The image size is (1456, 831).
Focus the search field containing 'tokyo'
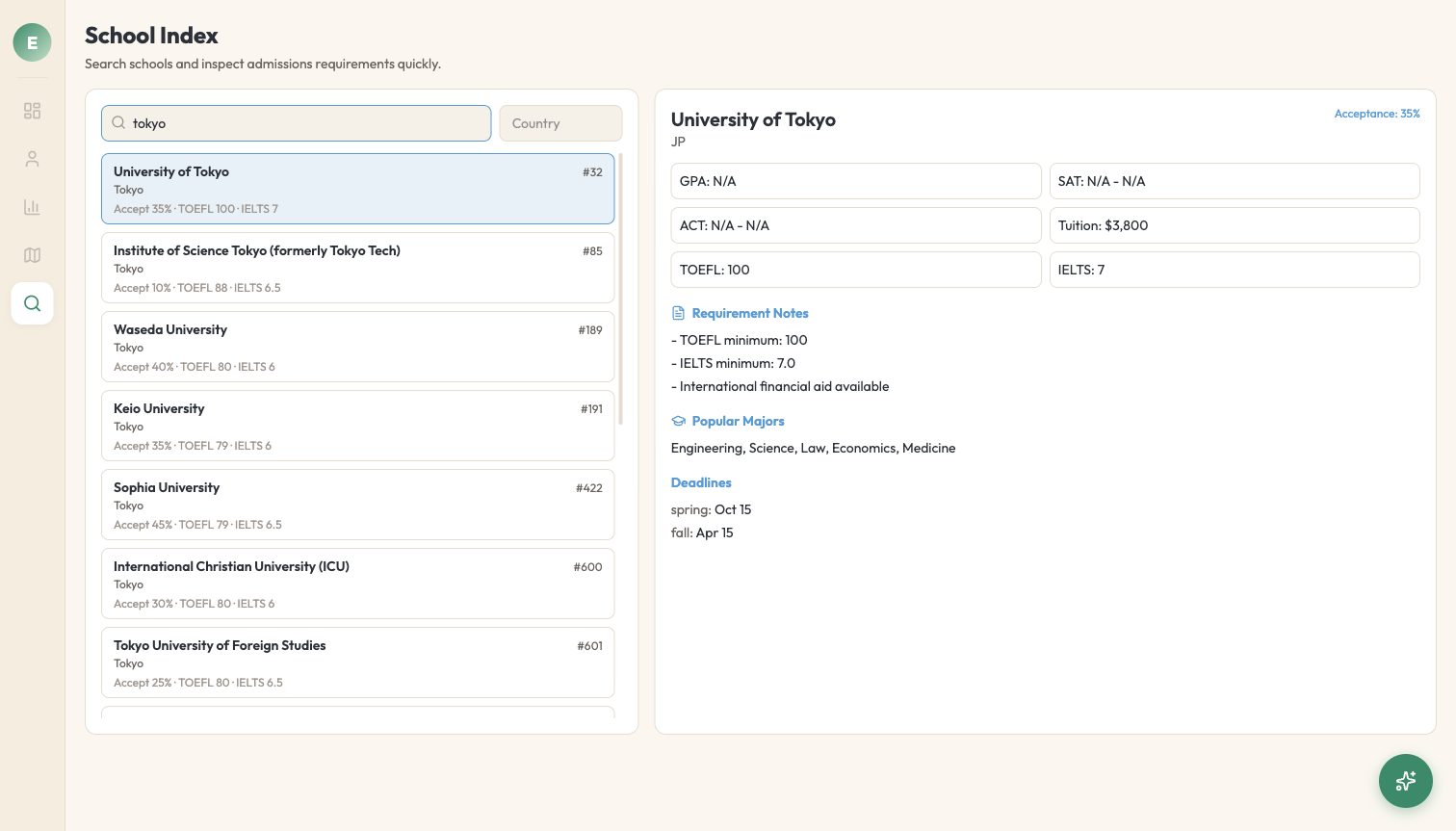coord(297,123)
